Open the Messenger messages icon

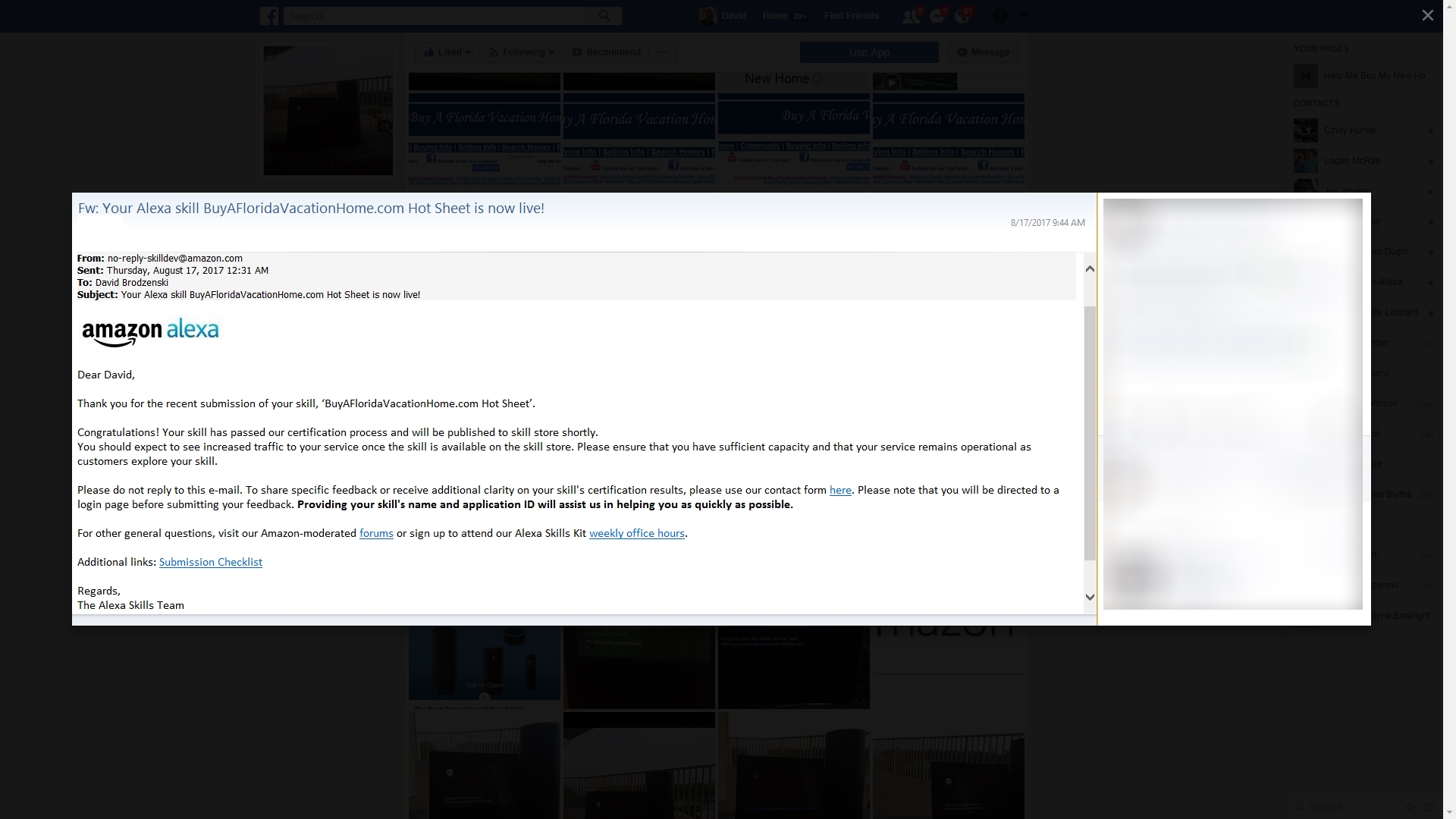(937, 16)
